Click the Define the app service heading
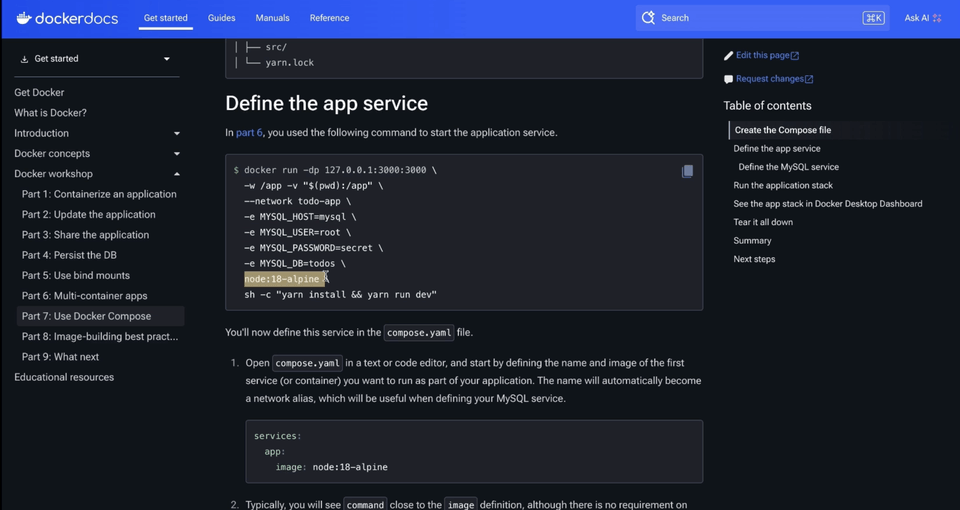The image size is (960, 510). [326, 103]
